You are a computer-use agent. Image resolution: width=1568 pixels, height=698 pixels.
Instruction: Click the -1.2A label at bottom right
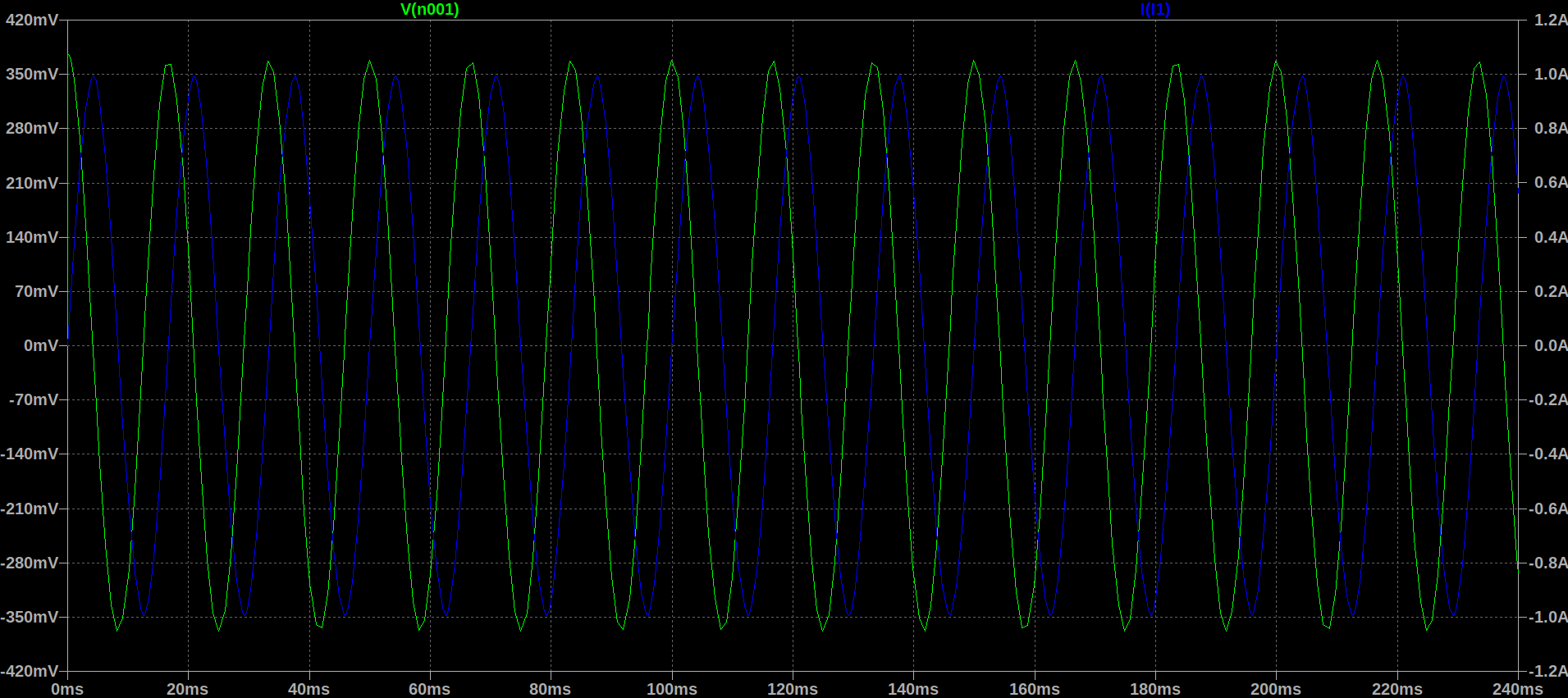pos(1547,671)
